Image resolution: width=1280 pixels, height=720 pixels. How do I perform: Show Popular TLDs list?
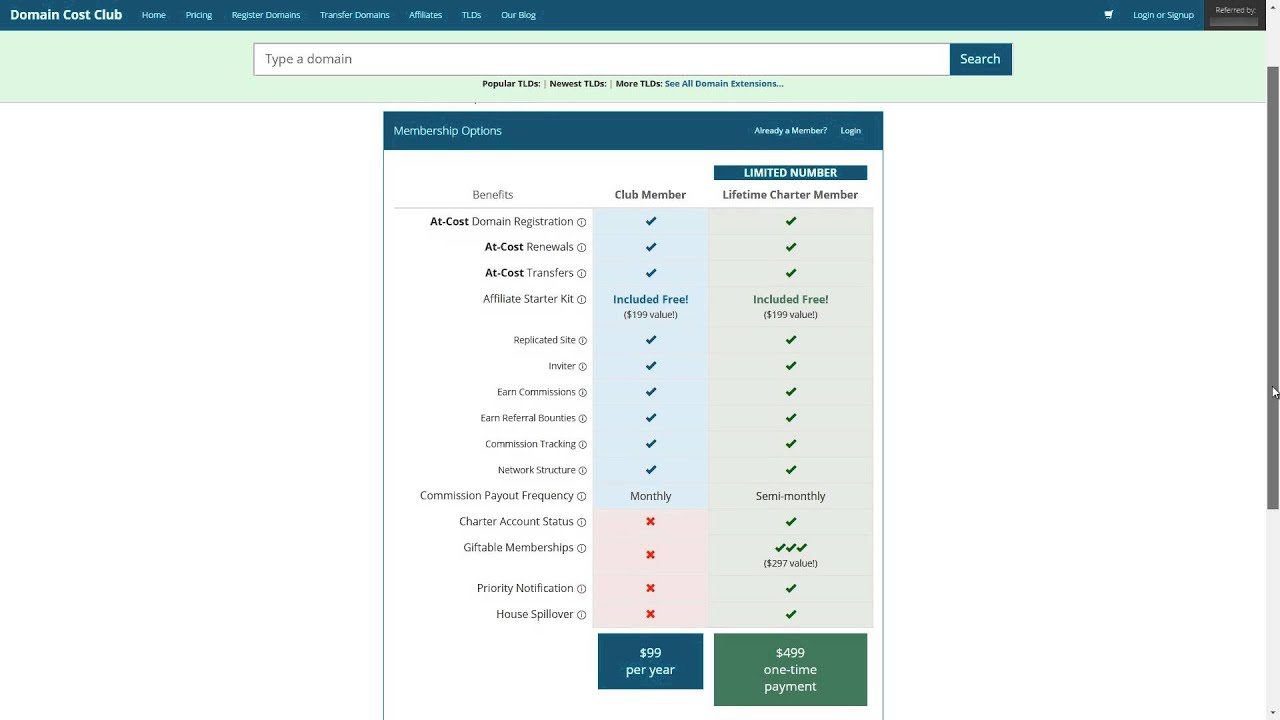click(511, 84)
